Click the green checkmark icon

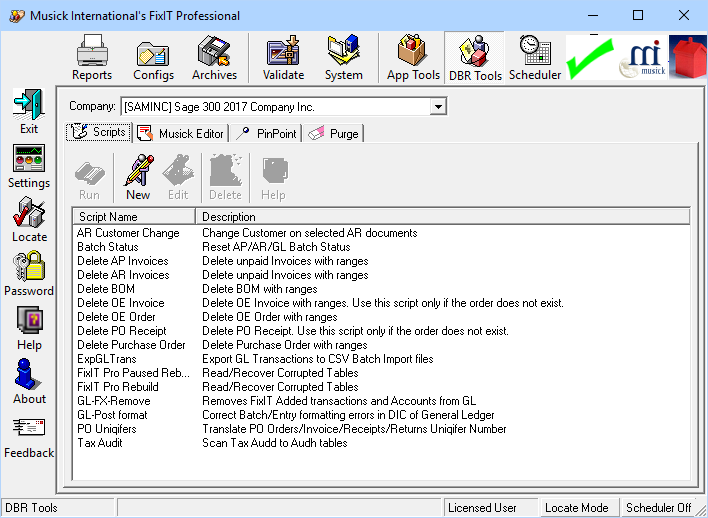[x=590, y=58]
